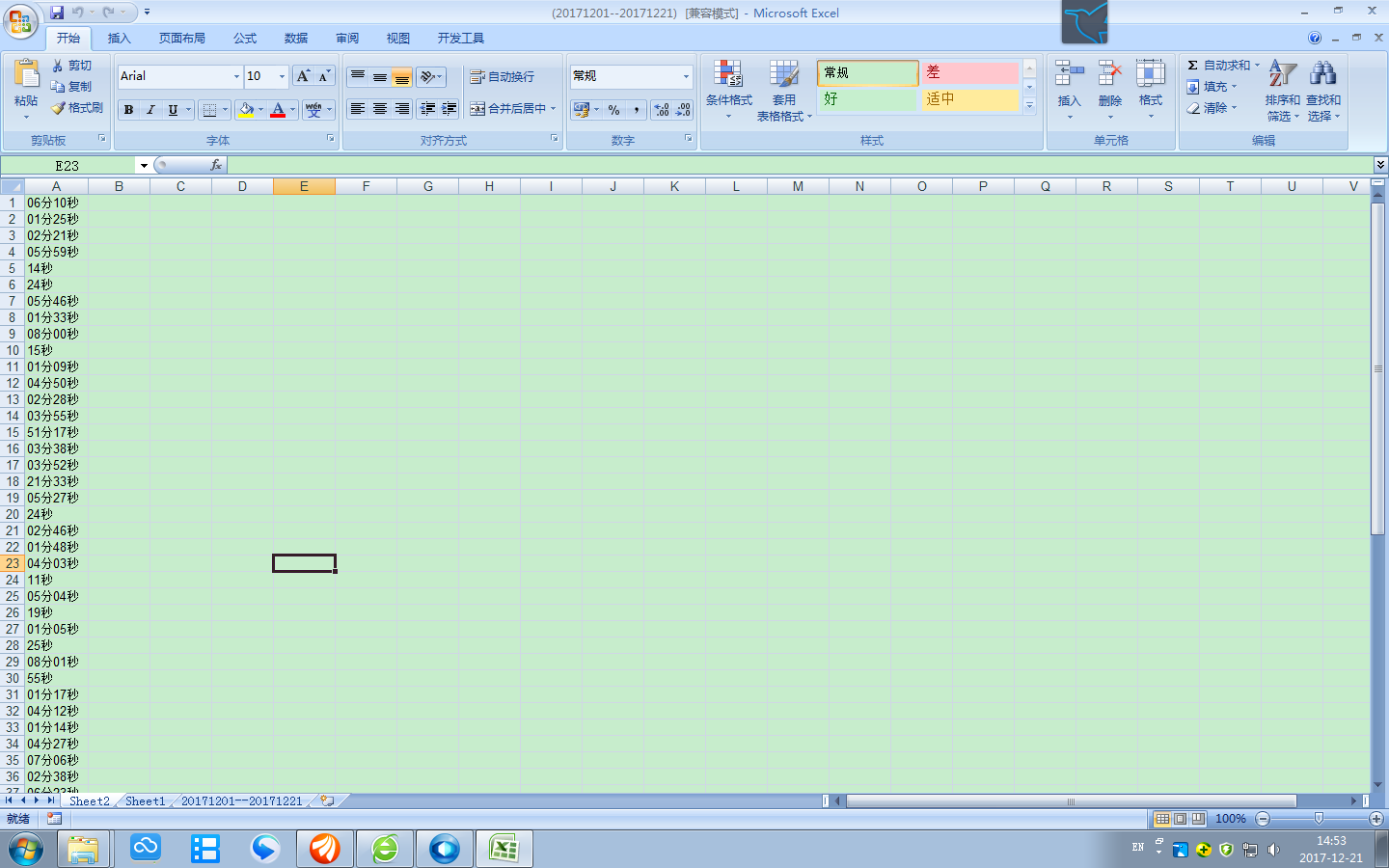Apply comma style number format
The image size is (1389, 868).
[x=637, y=110]
